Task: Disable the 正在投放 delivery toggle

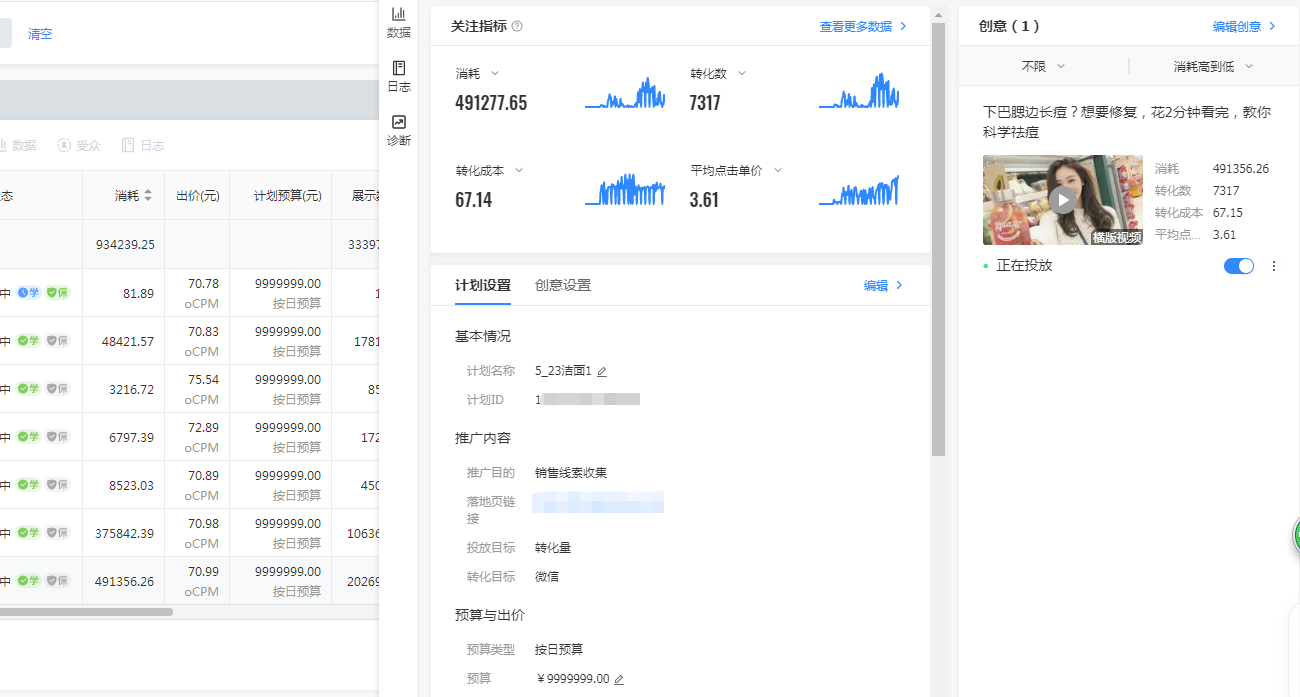Action: click(1238, 265)
